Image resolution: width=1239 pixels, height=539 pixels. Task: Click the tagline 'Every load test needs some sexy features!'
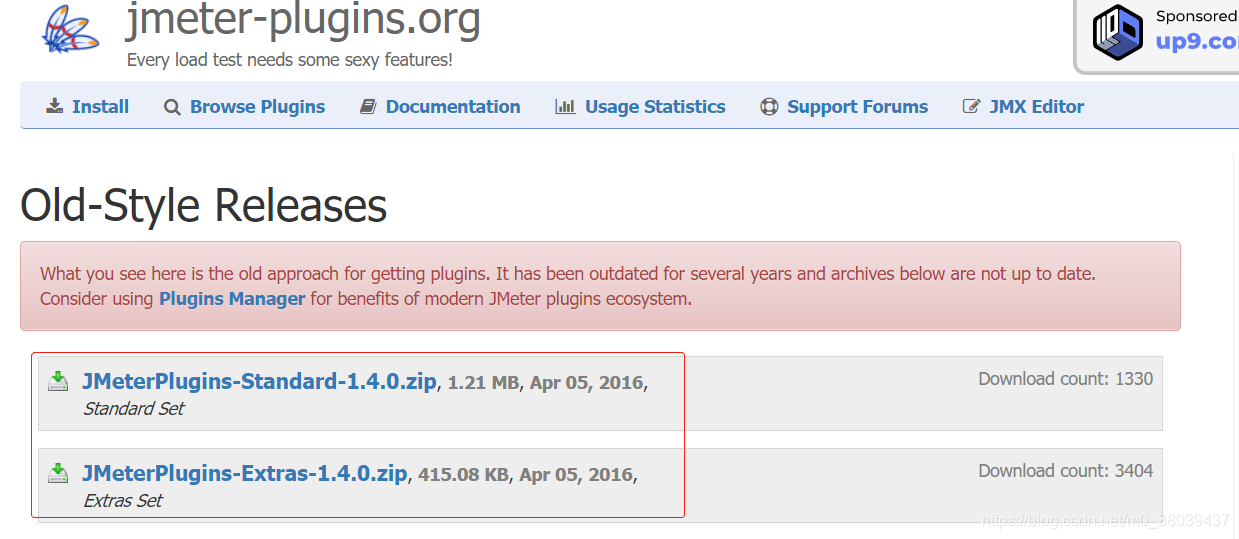pos(290,60)
